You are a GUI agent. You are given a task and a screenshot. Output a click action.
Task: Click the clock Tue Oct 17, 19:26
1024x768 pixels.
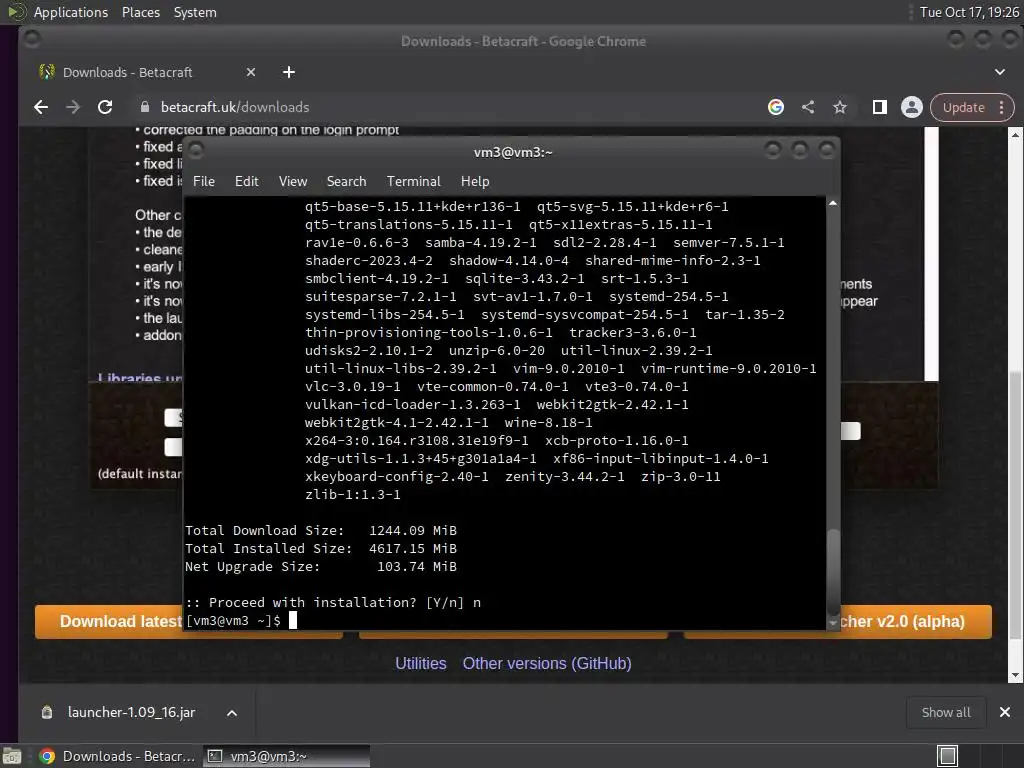point(969,12)
